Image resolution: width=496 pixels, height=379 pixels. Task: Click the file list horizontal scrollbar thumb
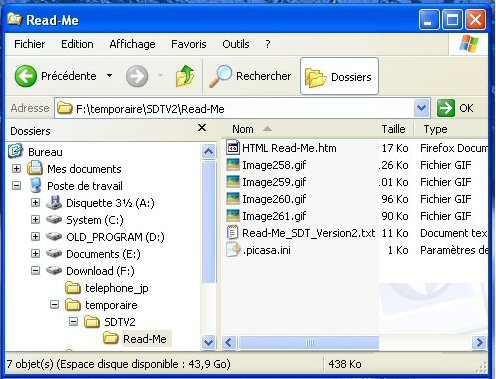pos(309,342)
